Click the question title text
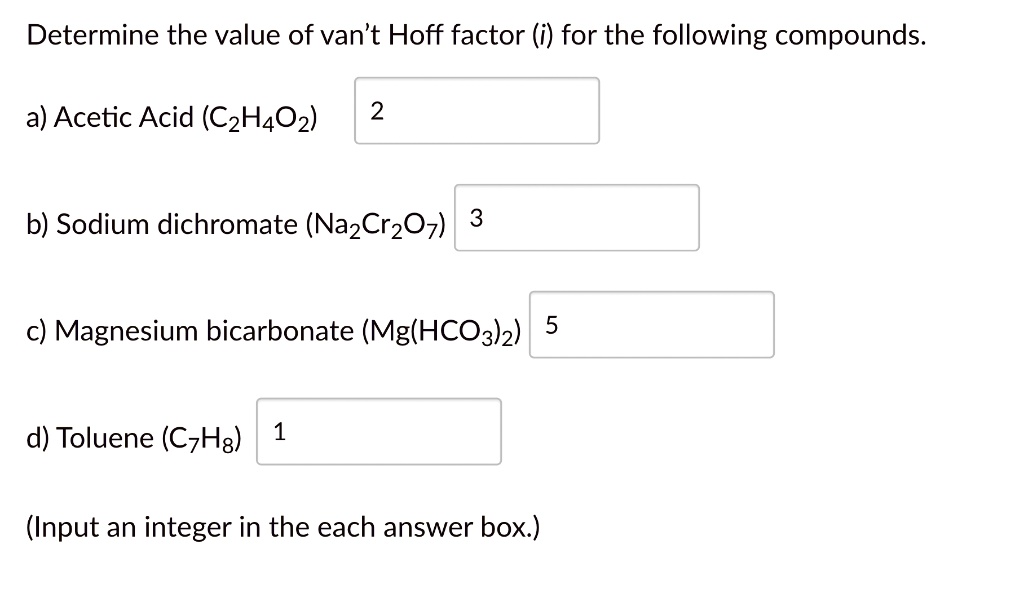This screenshot has width=1024, height=593. pyautogui.click(x=475, y=33)
